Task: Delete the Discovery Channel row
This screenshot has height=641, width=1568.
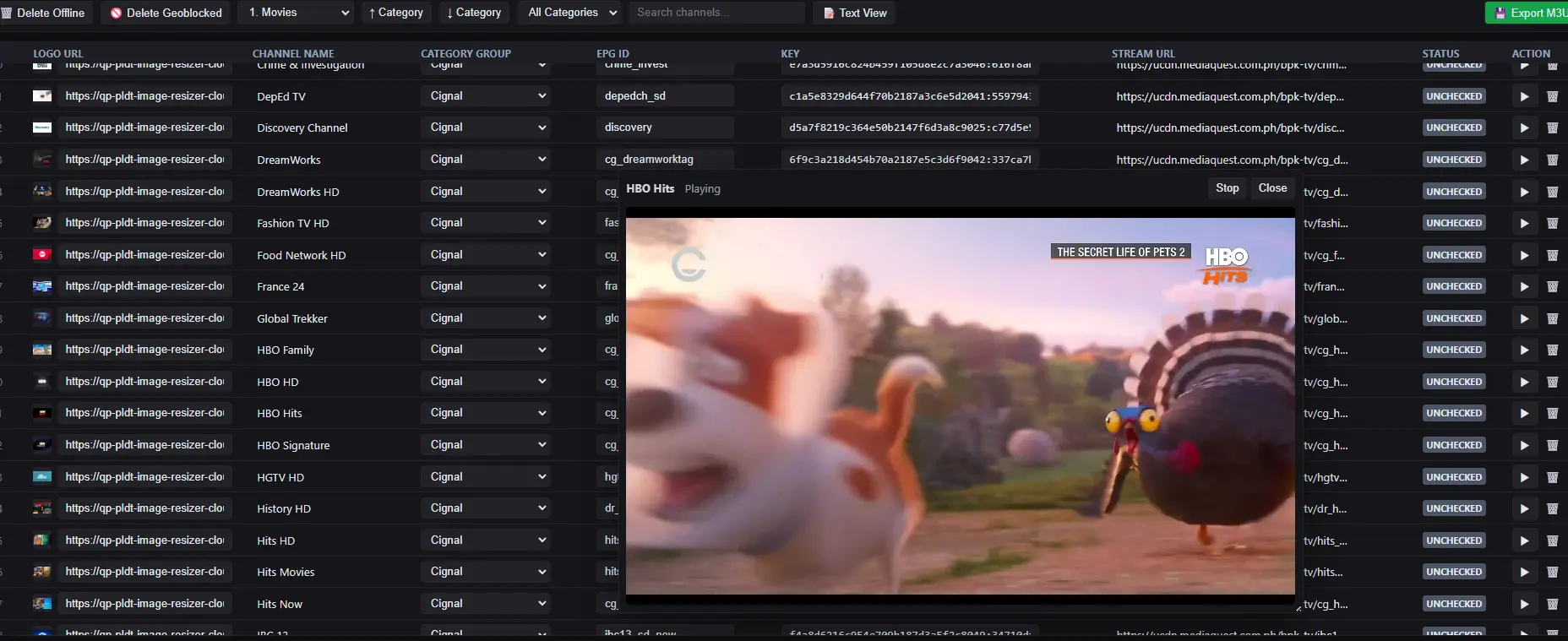Action: click(x=1552, y=128)
